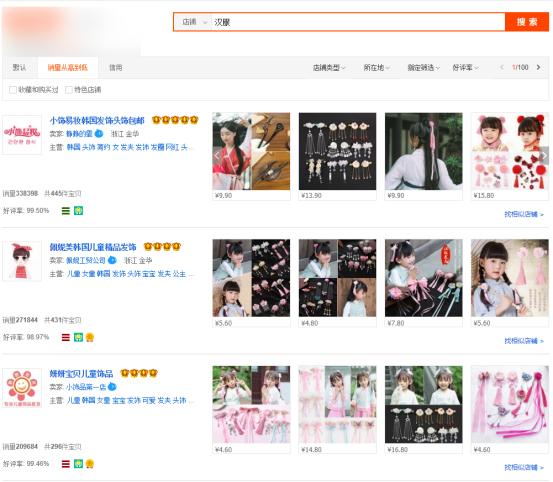Image resolution: width=553 pixels, height=482 pixels.
Task: Go to next page arrow beside 1/100
Action: [x=539, y=67]
